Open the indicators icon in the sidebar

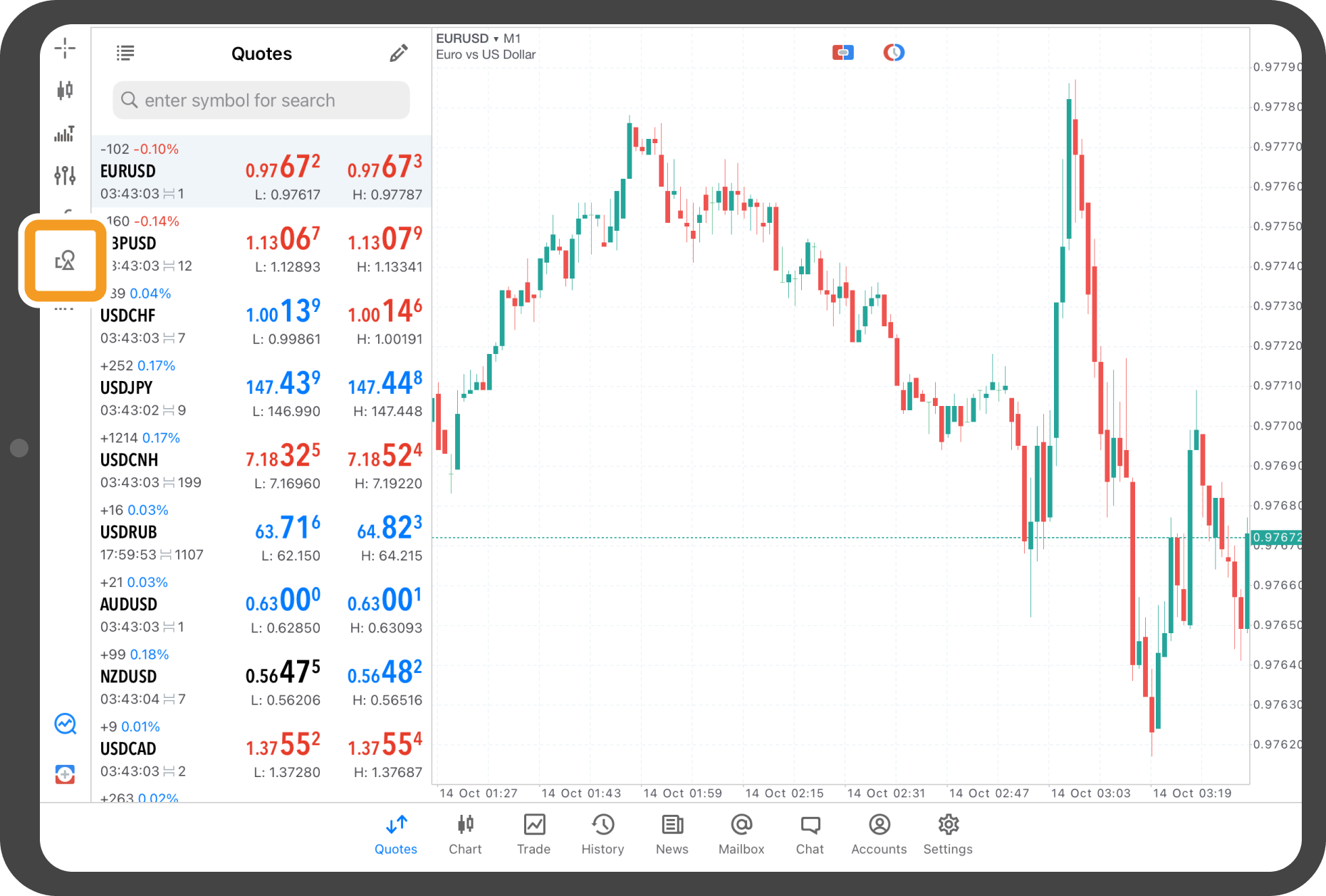coord(65,134)
